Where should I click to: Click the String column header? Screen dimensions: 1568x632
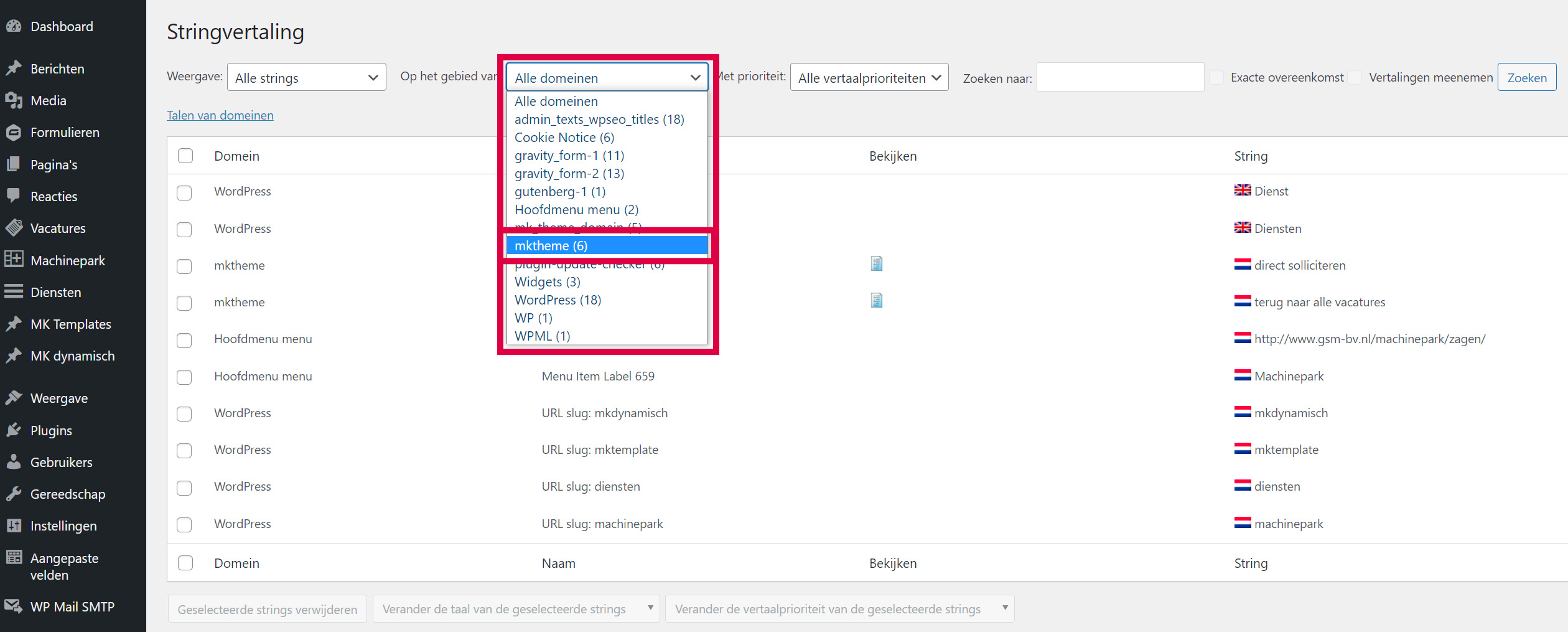point(1251,156)
